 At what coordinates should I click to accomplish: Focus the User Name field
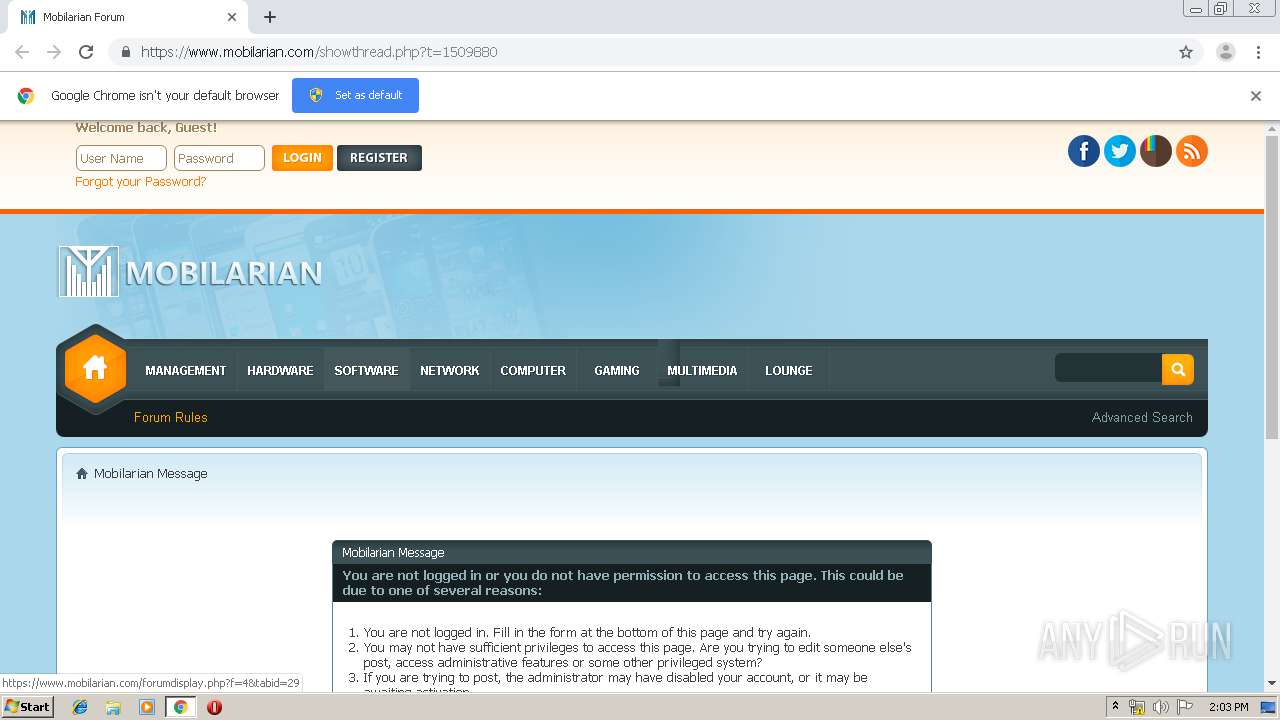point(121,158)
